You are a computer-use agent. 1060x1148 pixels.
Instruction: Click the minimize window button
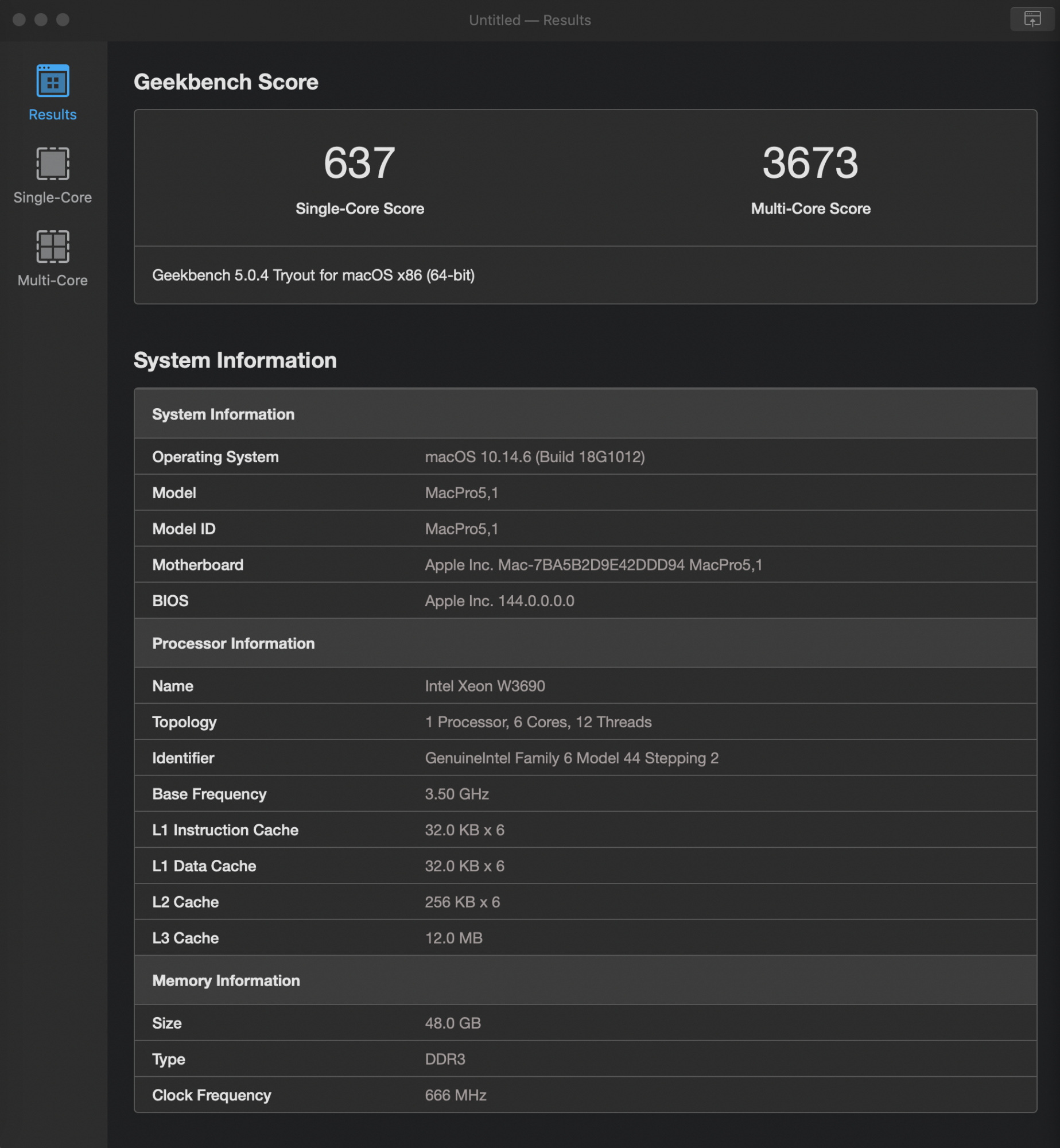[41, 20]
